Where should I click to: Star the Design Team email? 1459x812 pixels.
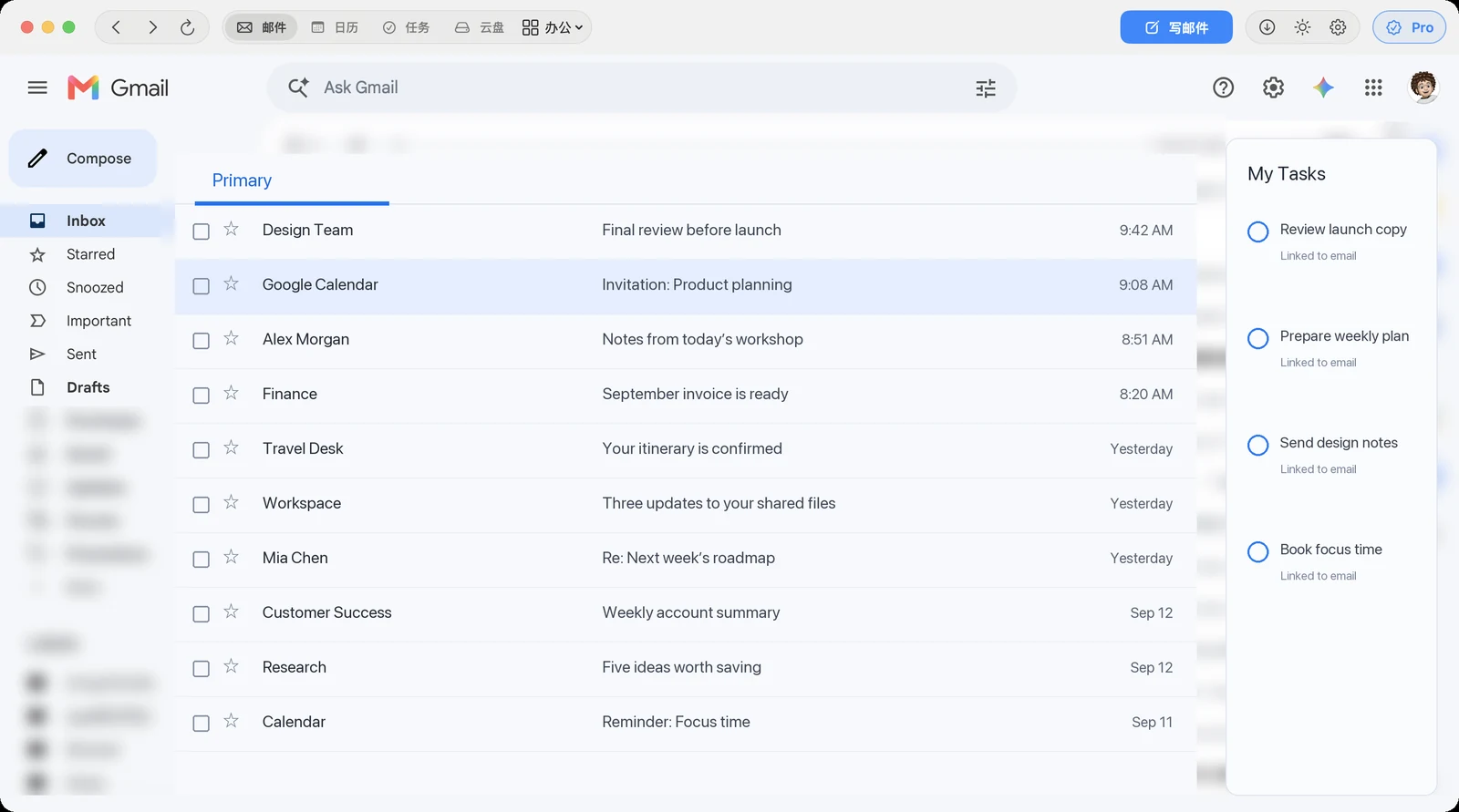click(232, 230)
